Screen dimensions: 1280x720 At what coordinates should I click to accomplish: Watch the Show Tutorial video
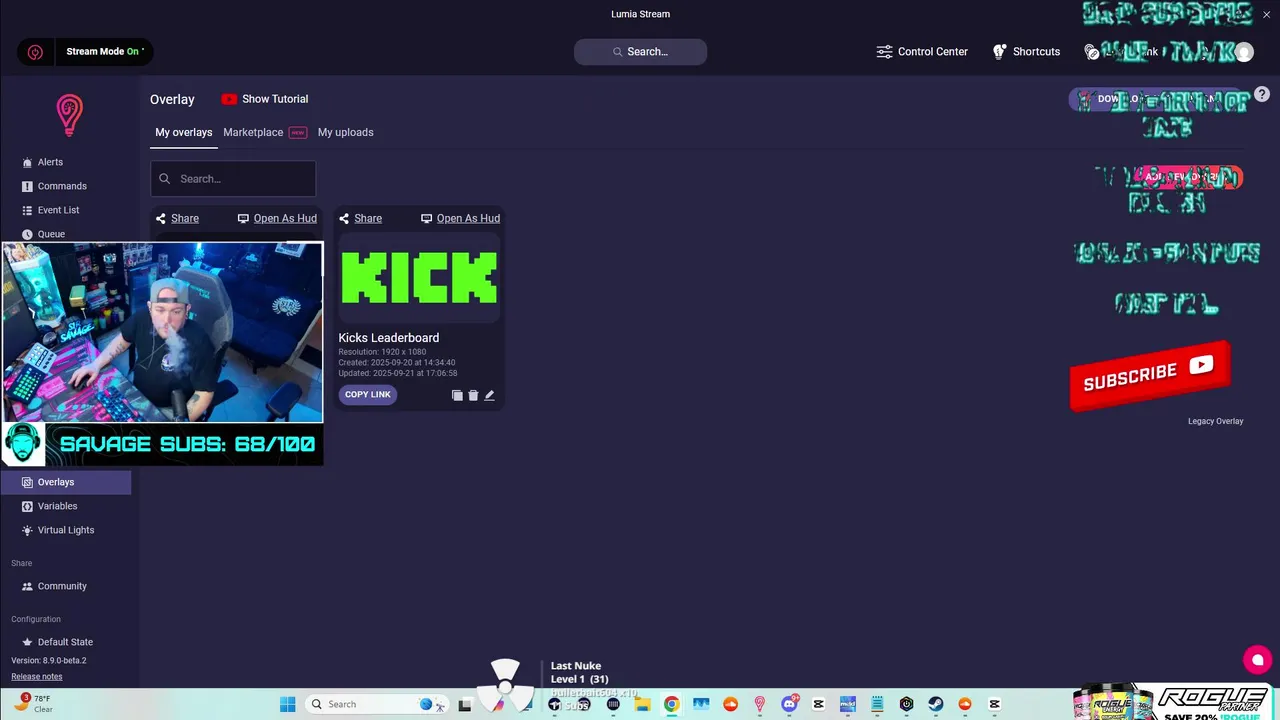[x=265, y=99]
